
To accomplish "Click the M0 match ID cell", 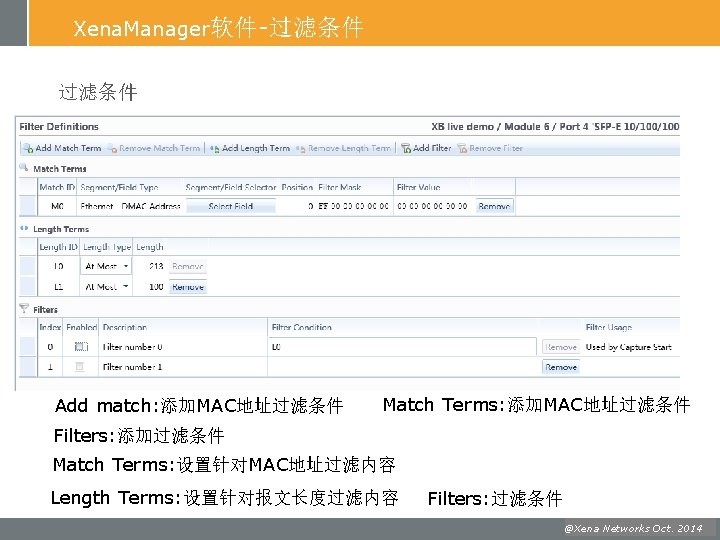I will point(57,206).
